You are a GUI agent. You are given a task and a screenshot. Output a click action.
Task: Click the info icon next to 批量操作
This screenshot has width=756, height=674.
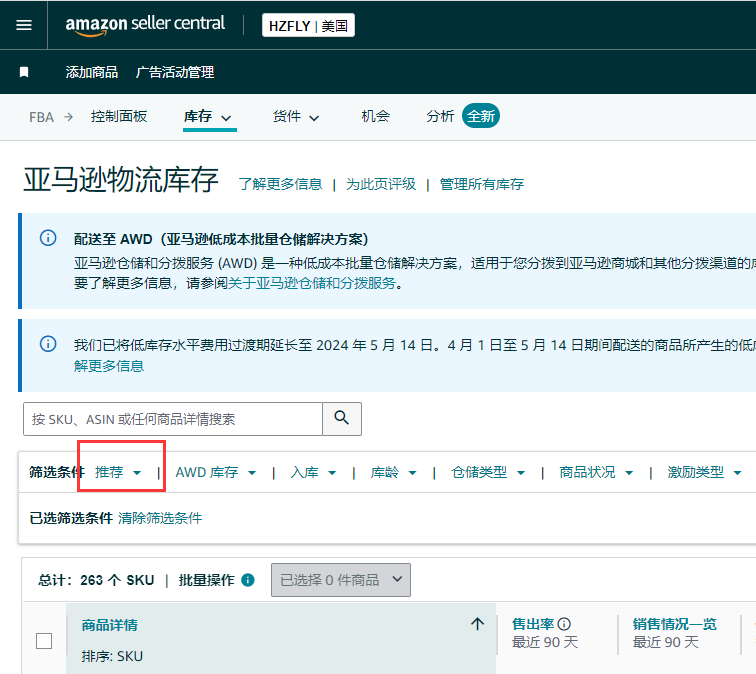click(x=248, y=580)
